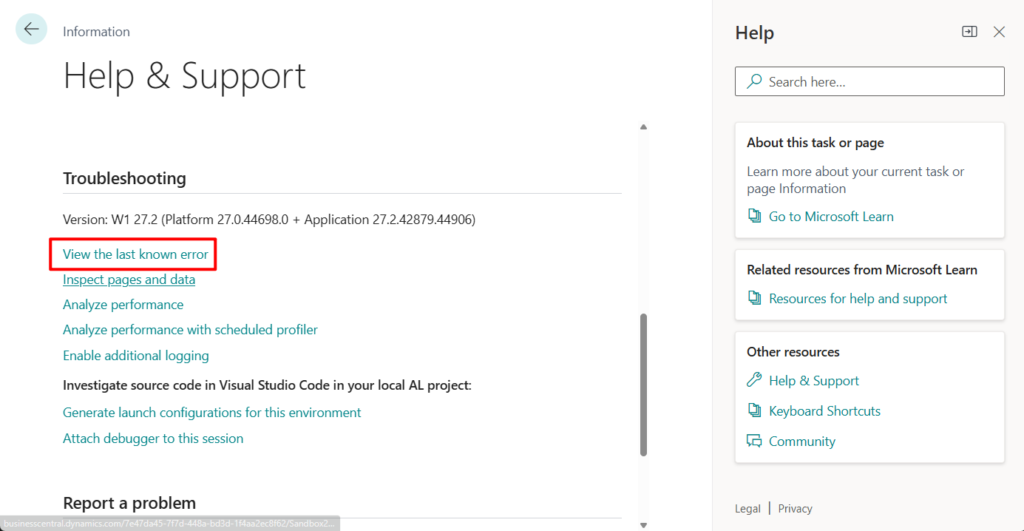Image resolution: width=1024 pixels, height=531 pixels.
Task: Open the Privacy link
Action: pos(795,508)
